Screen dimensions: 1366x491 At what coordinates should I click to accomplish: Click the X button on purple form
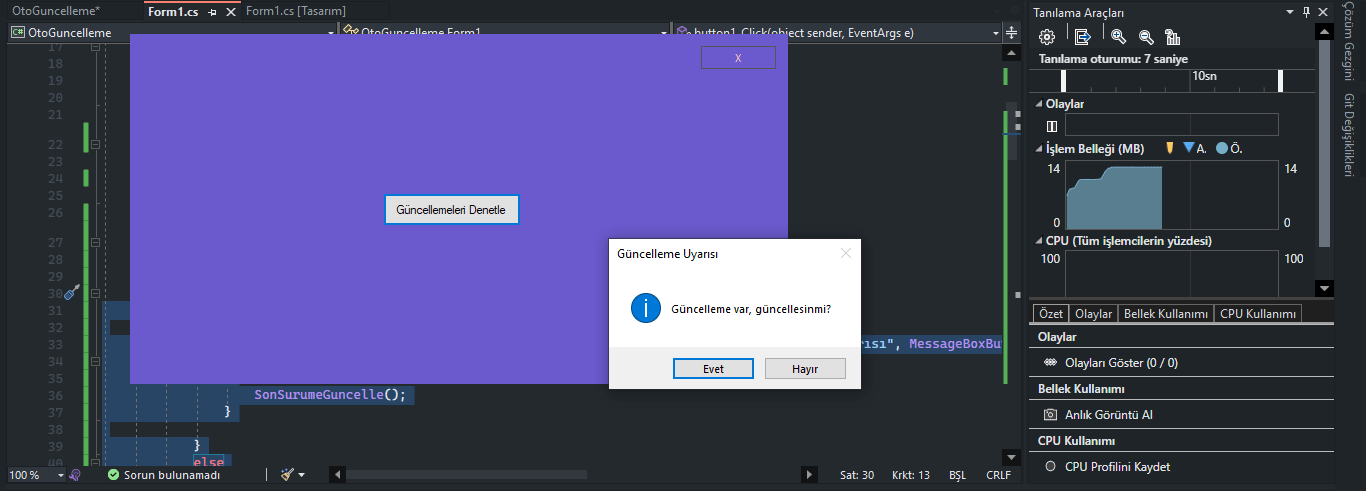738,58
